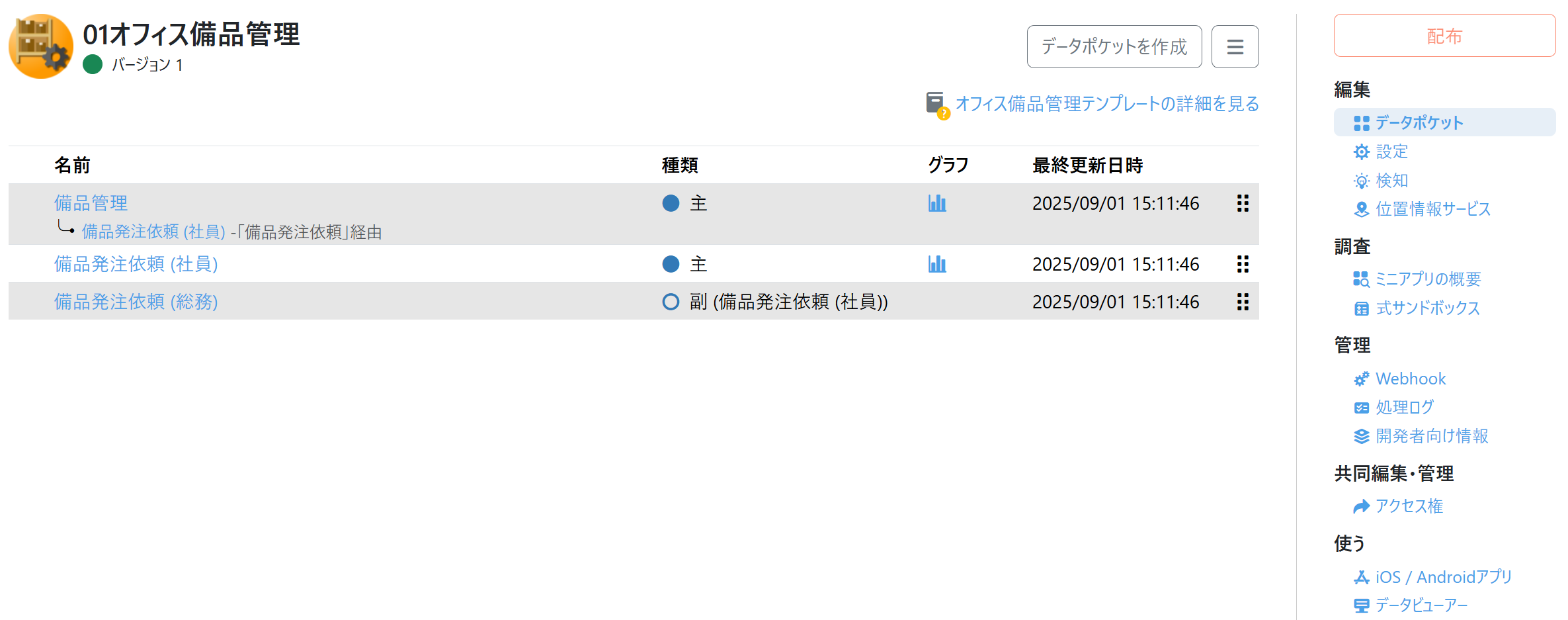Open row options for 備品管理

[1243, 203]
